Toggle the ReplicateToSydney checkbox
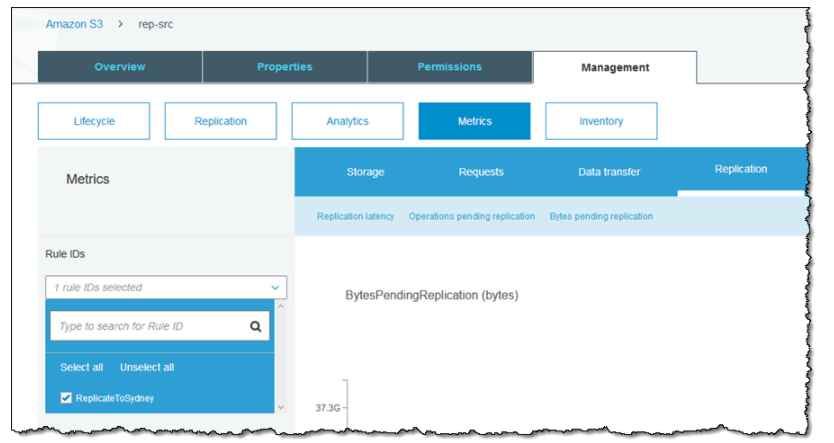Screen dimensions: 834x443 click(66, 398)
